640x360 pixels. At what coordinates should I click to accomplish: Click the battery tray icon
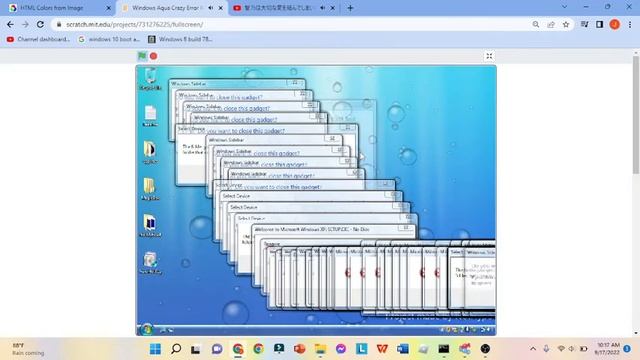[x=584, y=349]
